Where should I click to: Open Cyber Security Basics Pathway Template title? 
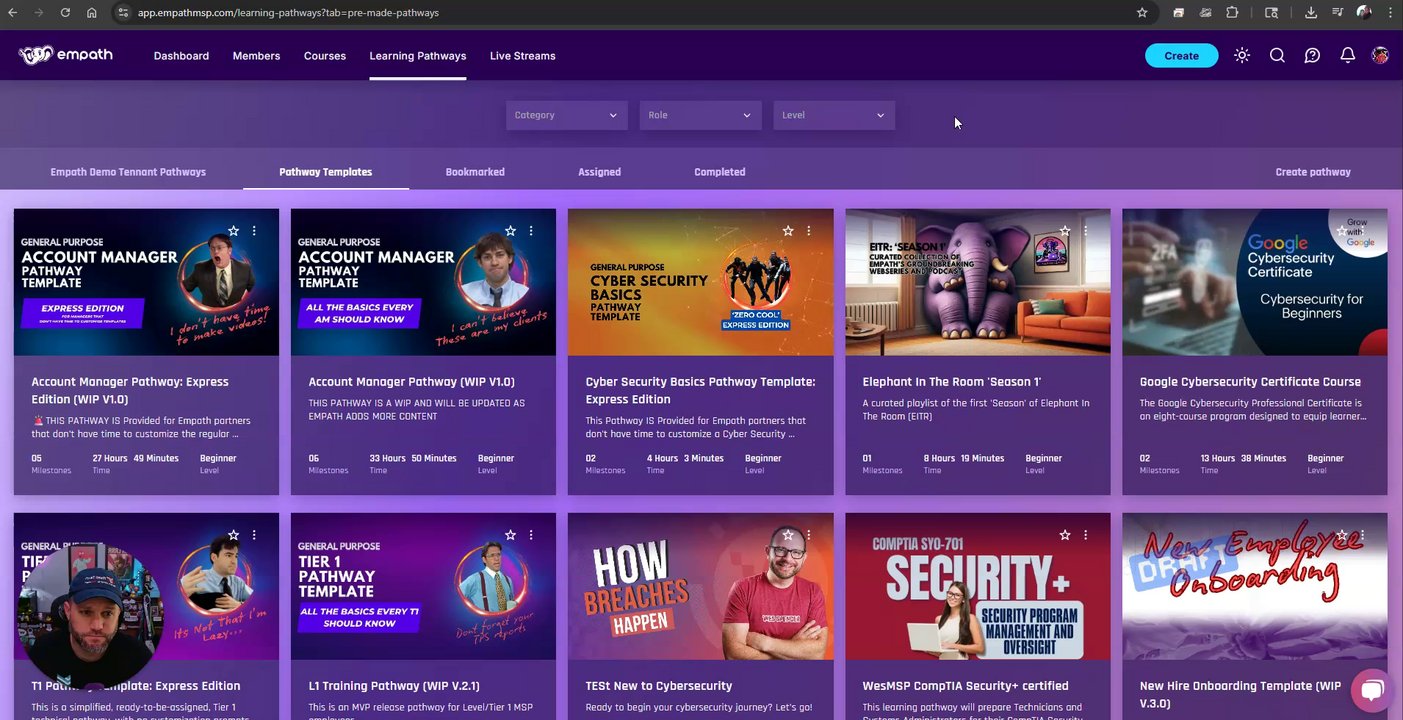(x=700, y=390)
